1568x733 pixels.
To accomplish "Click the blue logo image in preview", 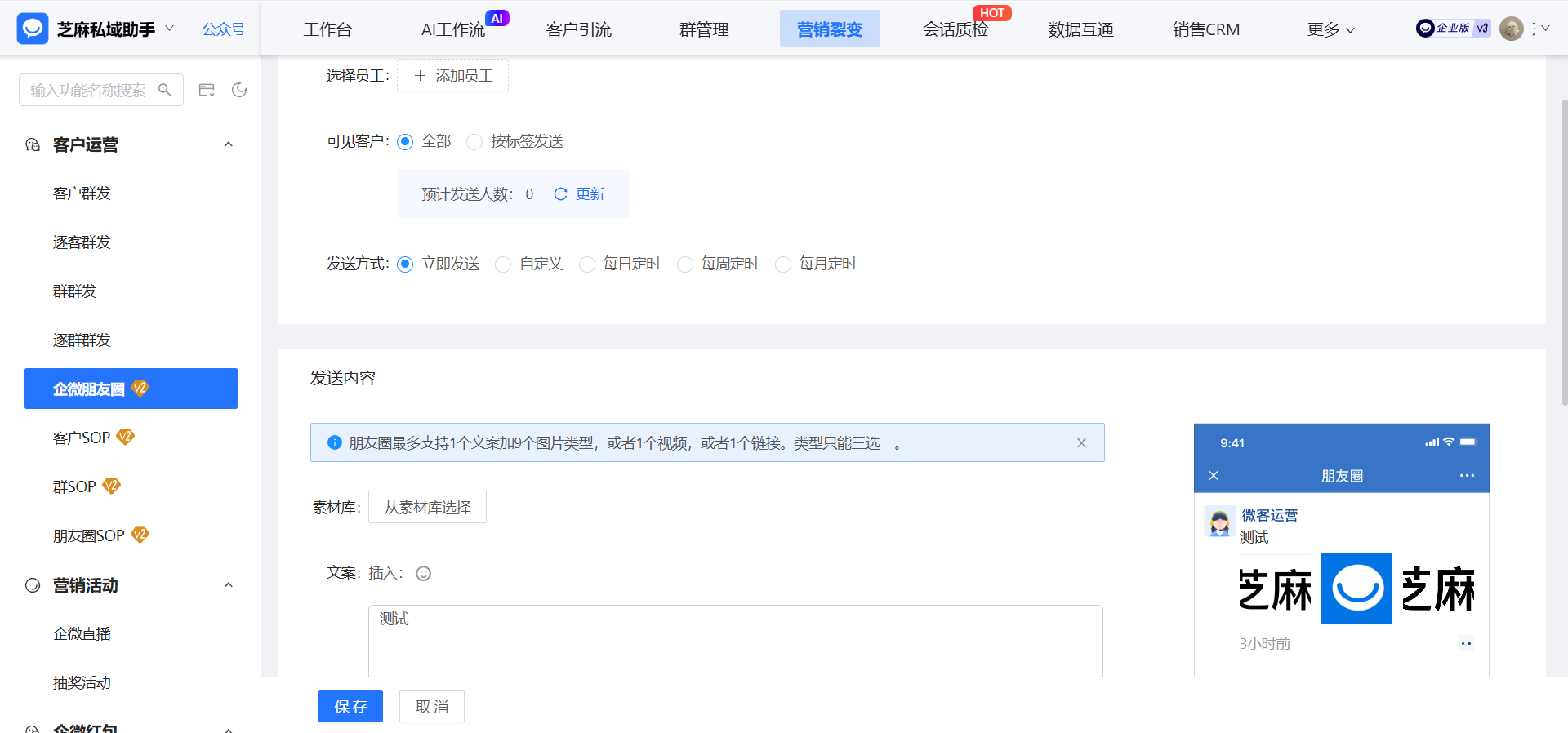I will pos(1356,589).
